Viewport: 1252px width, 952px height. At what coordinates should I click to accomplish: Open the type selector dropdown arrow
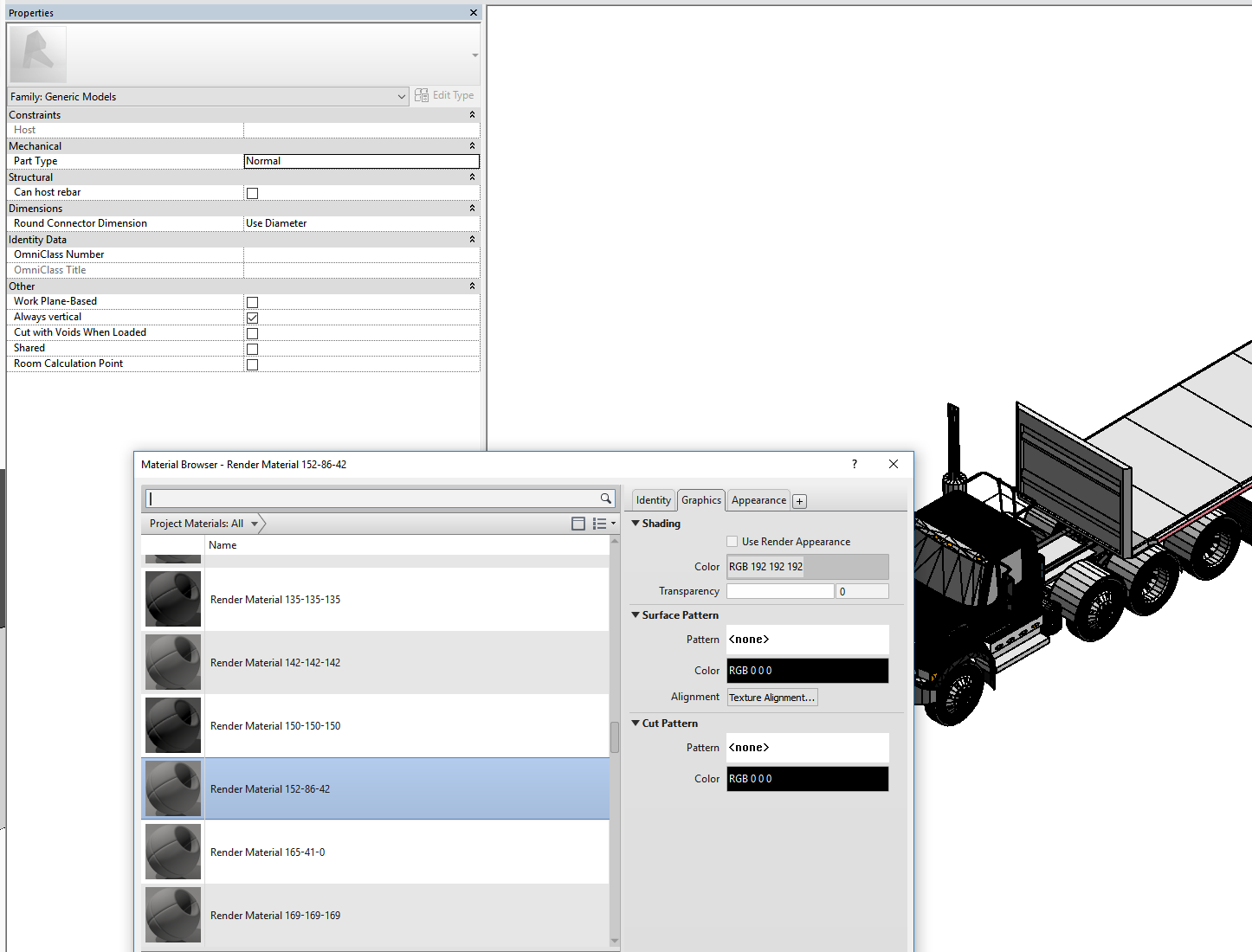(474, 55)
